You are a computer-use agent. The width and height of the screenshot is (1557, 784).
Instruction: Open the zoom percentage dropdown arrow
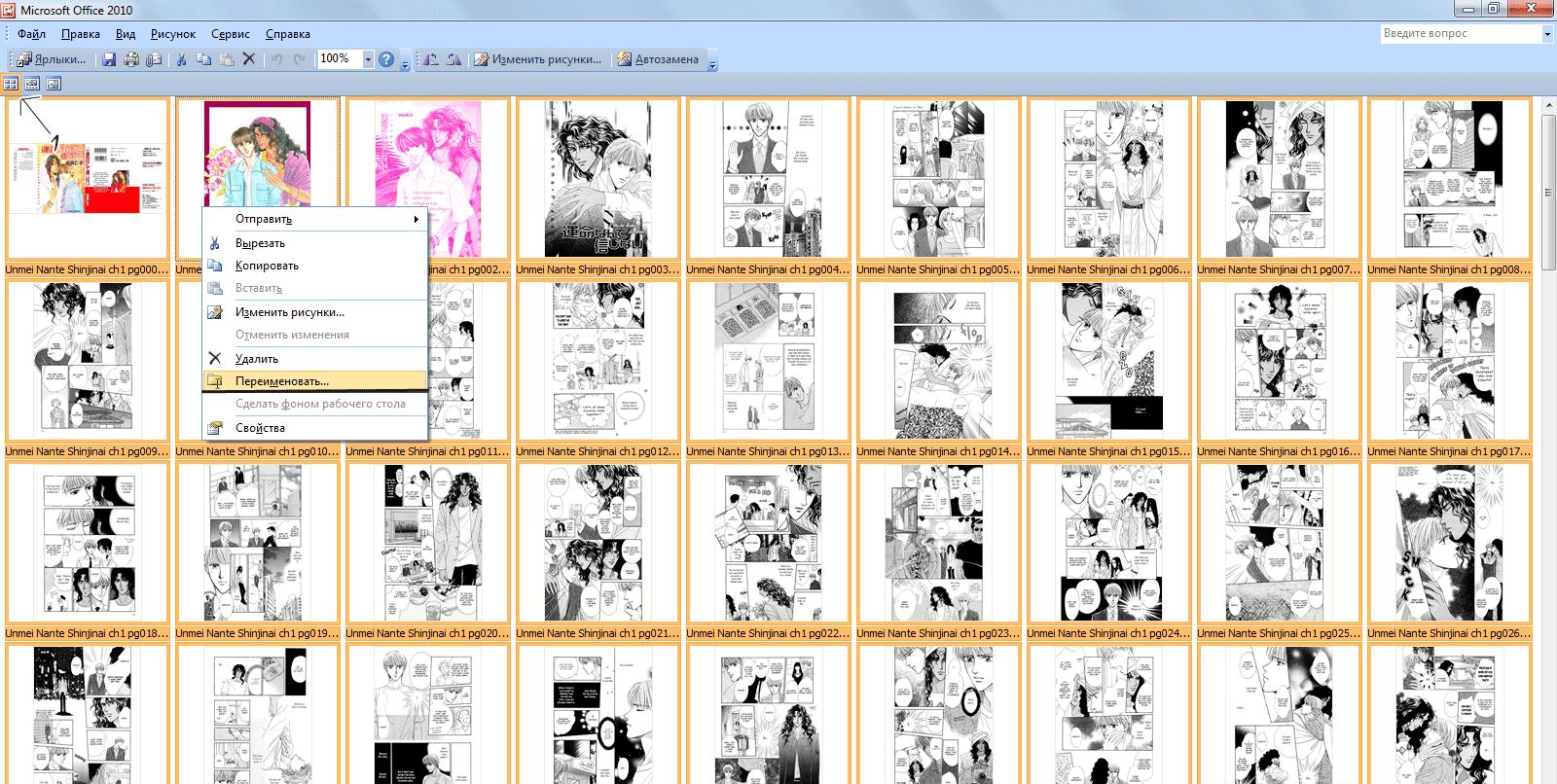tap(368, 59)
